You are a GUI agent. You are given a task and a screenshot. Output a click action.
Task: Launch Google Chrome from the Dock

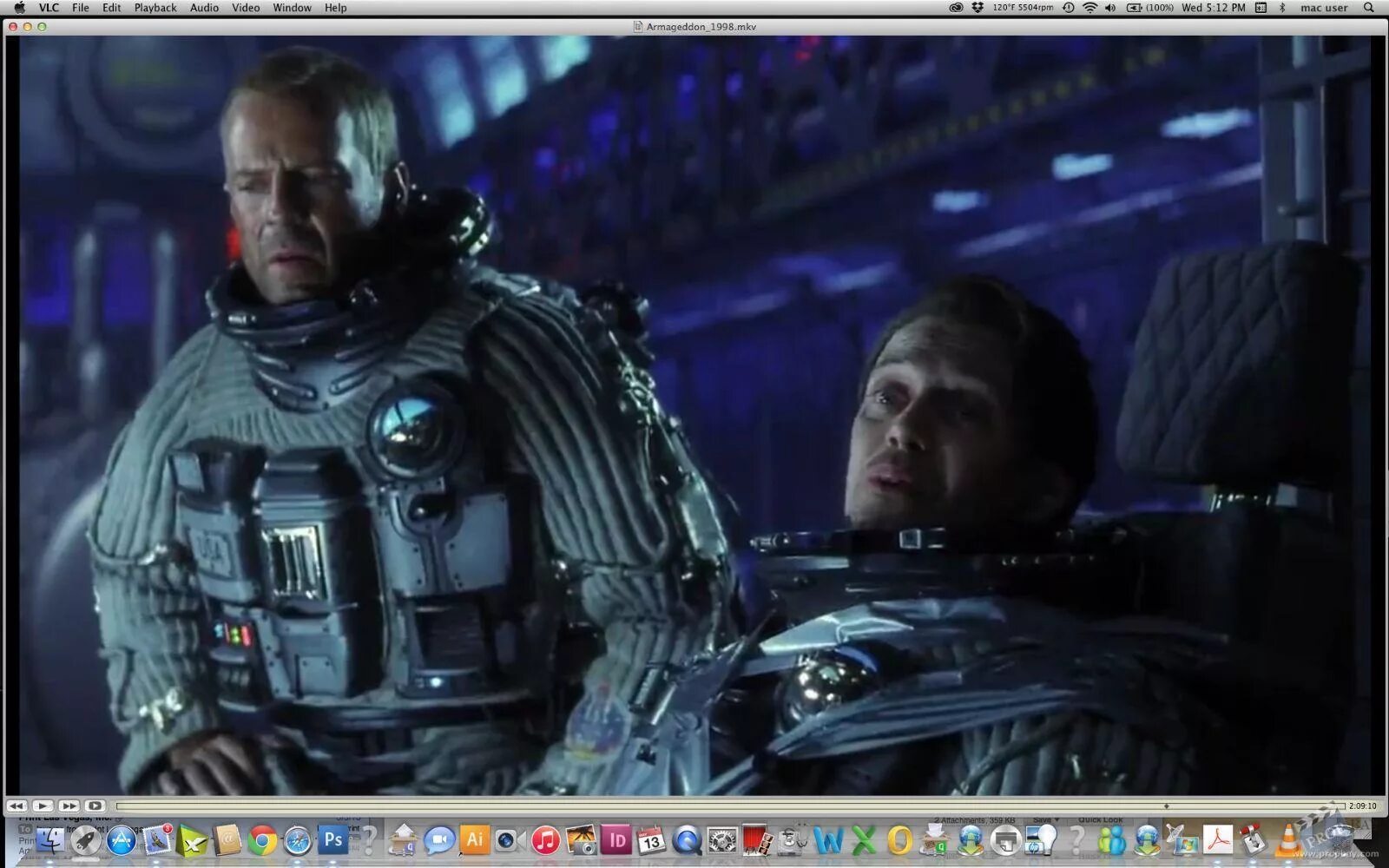262,840
